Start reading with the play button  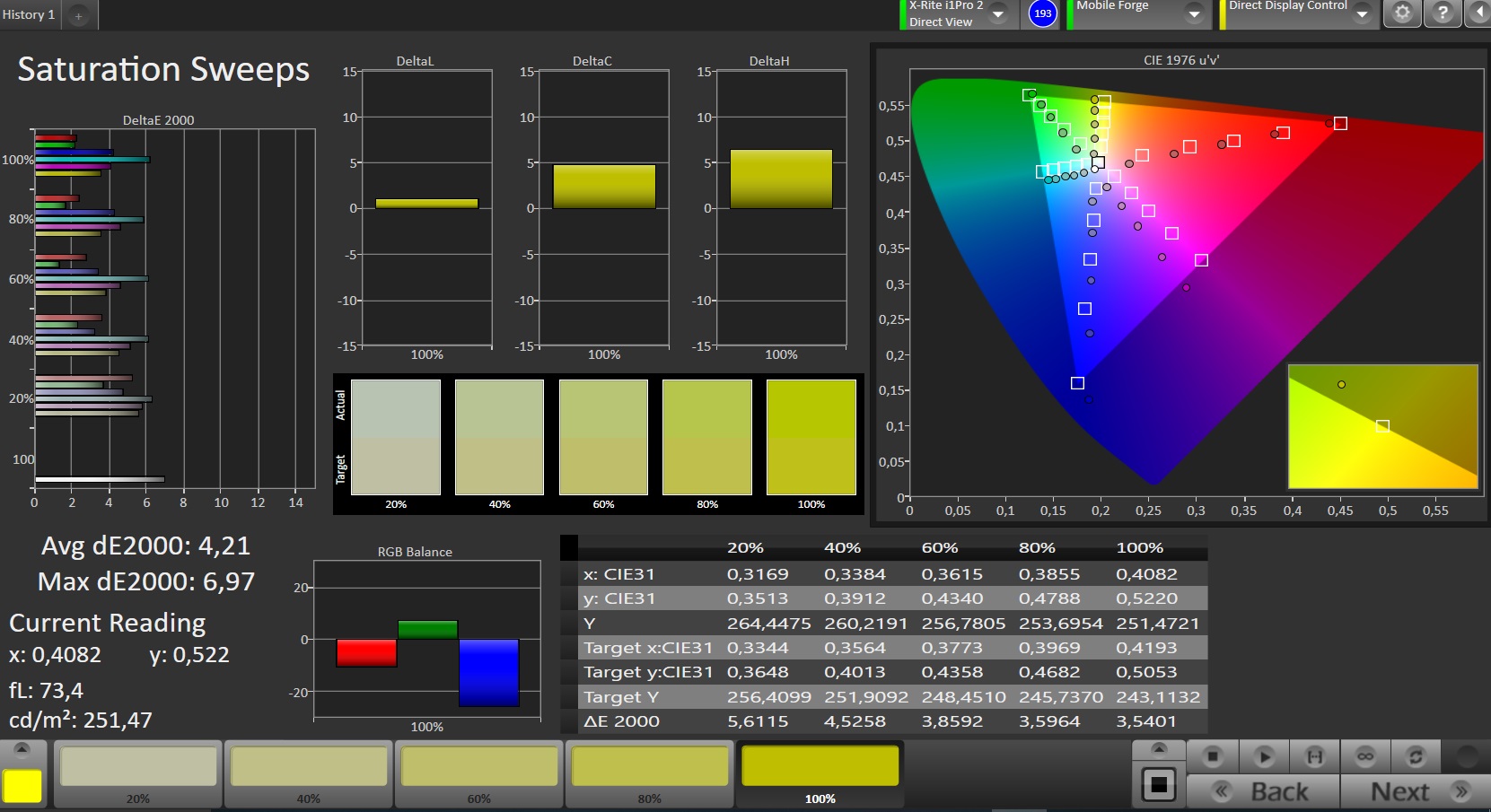1264,756
